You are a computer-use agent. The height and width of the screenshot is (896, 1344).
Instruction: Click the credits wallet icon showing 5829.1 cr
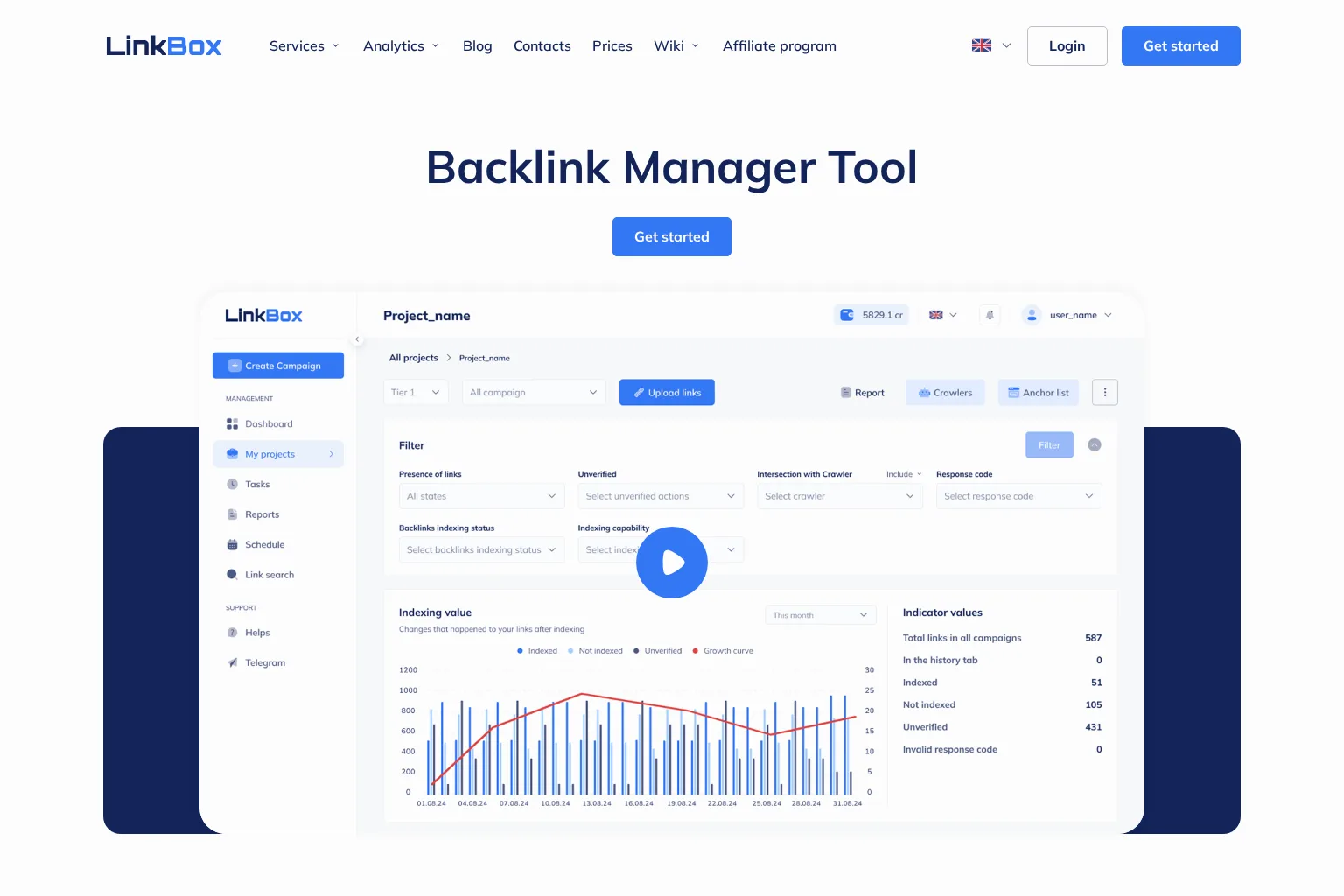click(x=847, y=315)
